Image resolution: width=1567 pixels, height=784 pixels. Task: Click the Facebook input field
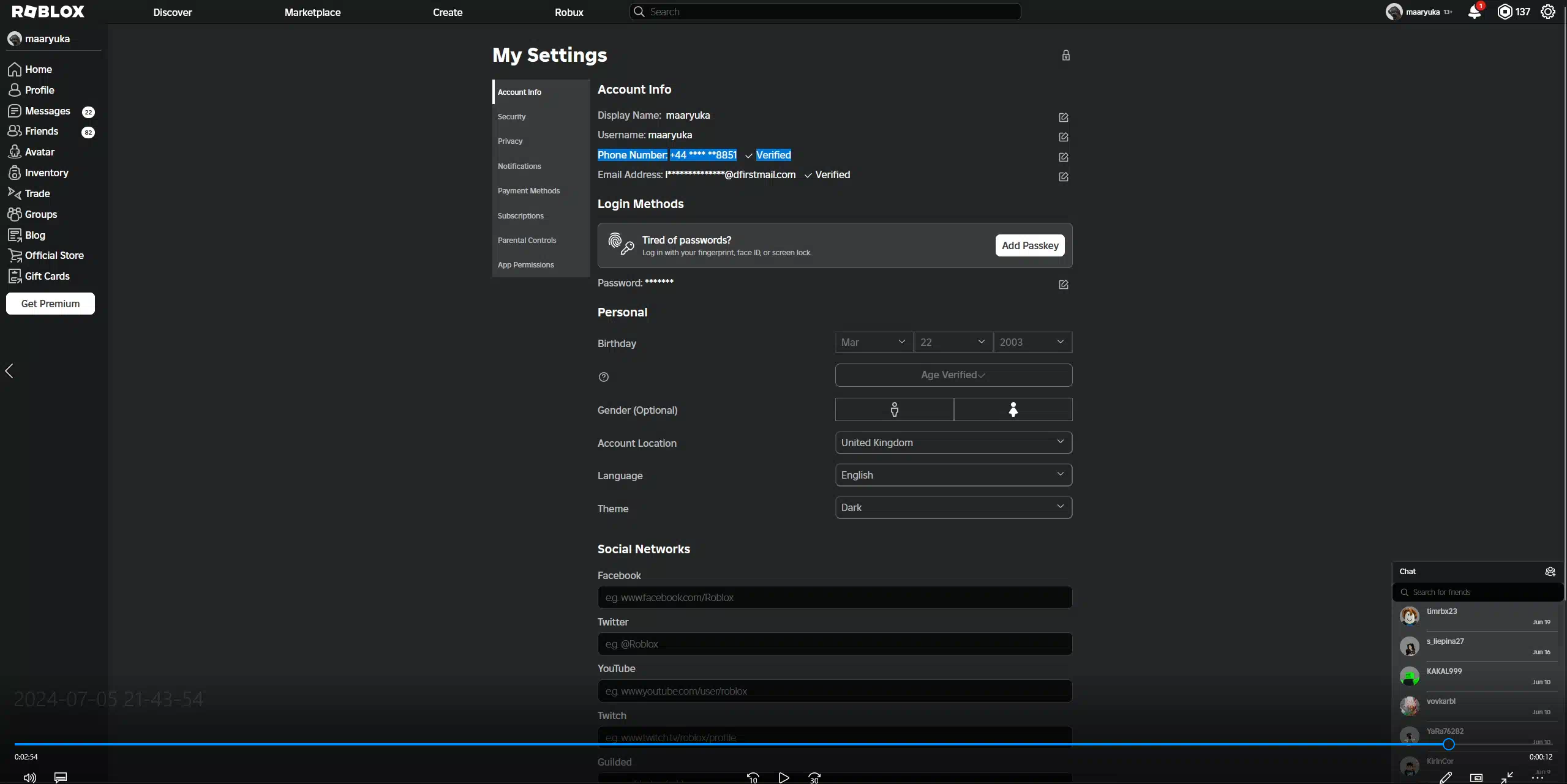pyautogui.click(x=835, y=597)
